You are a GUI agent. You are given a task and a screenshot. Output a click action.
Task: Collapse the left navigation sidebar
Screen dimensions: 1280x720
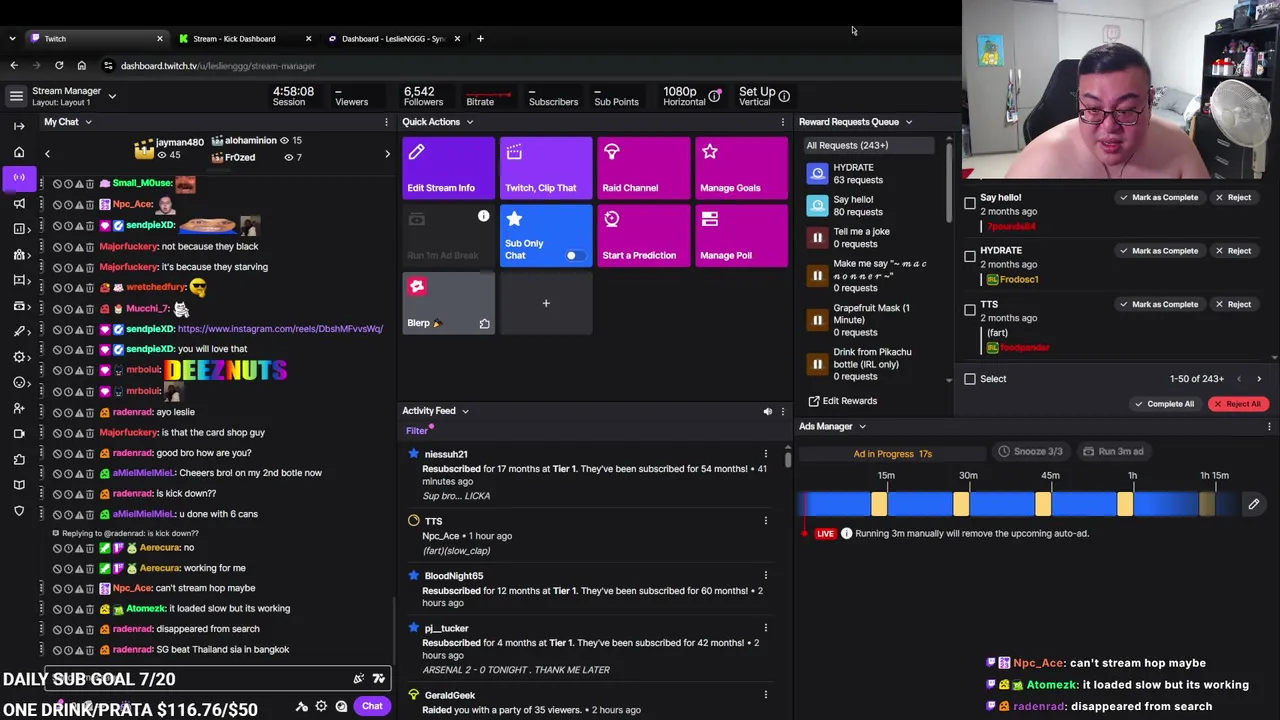19,126
